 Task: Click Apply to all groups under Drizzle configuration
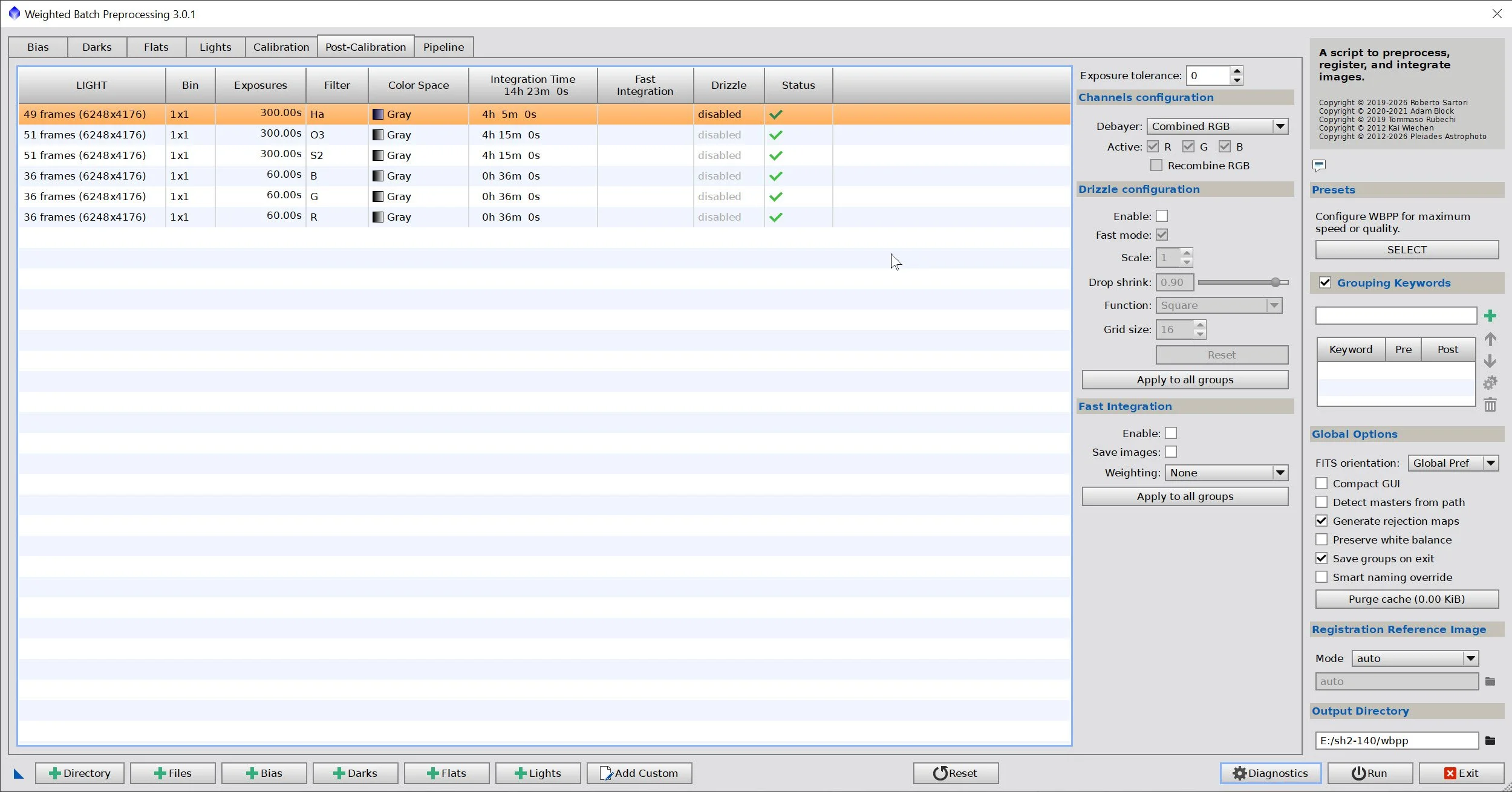pos(1185,380)
